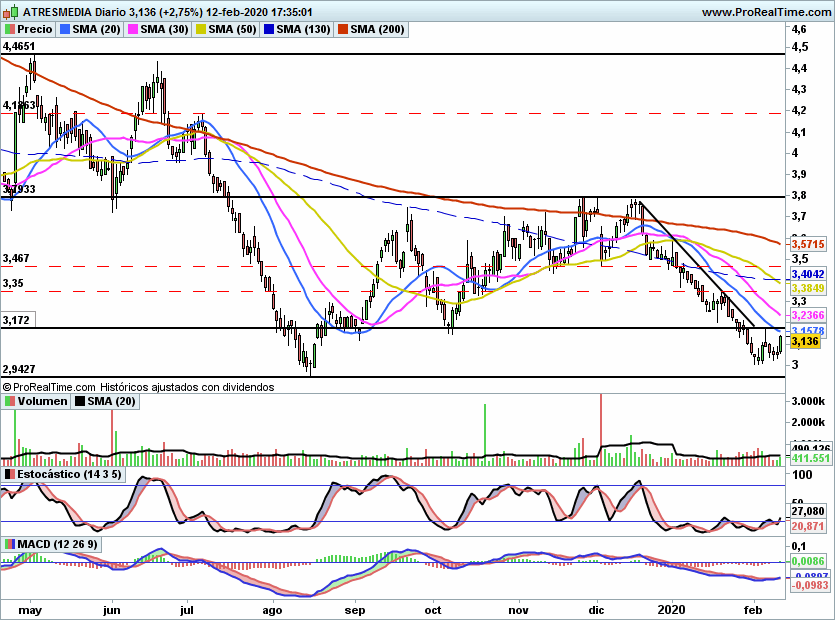Click the 4,1863 level label
The image size is (835, 620).
tap(19, 105)
